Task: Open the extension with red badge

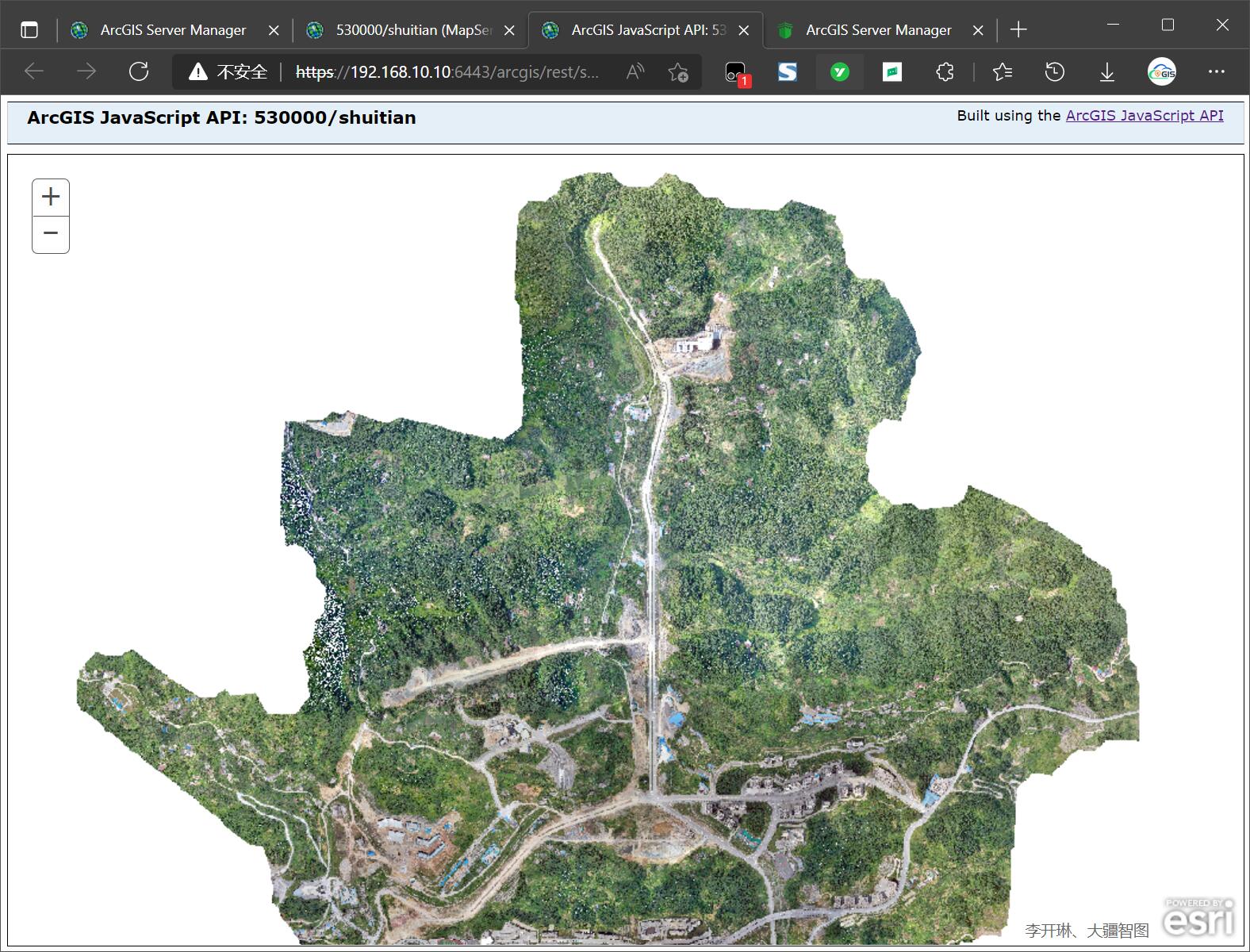Action: (737, 73)
